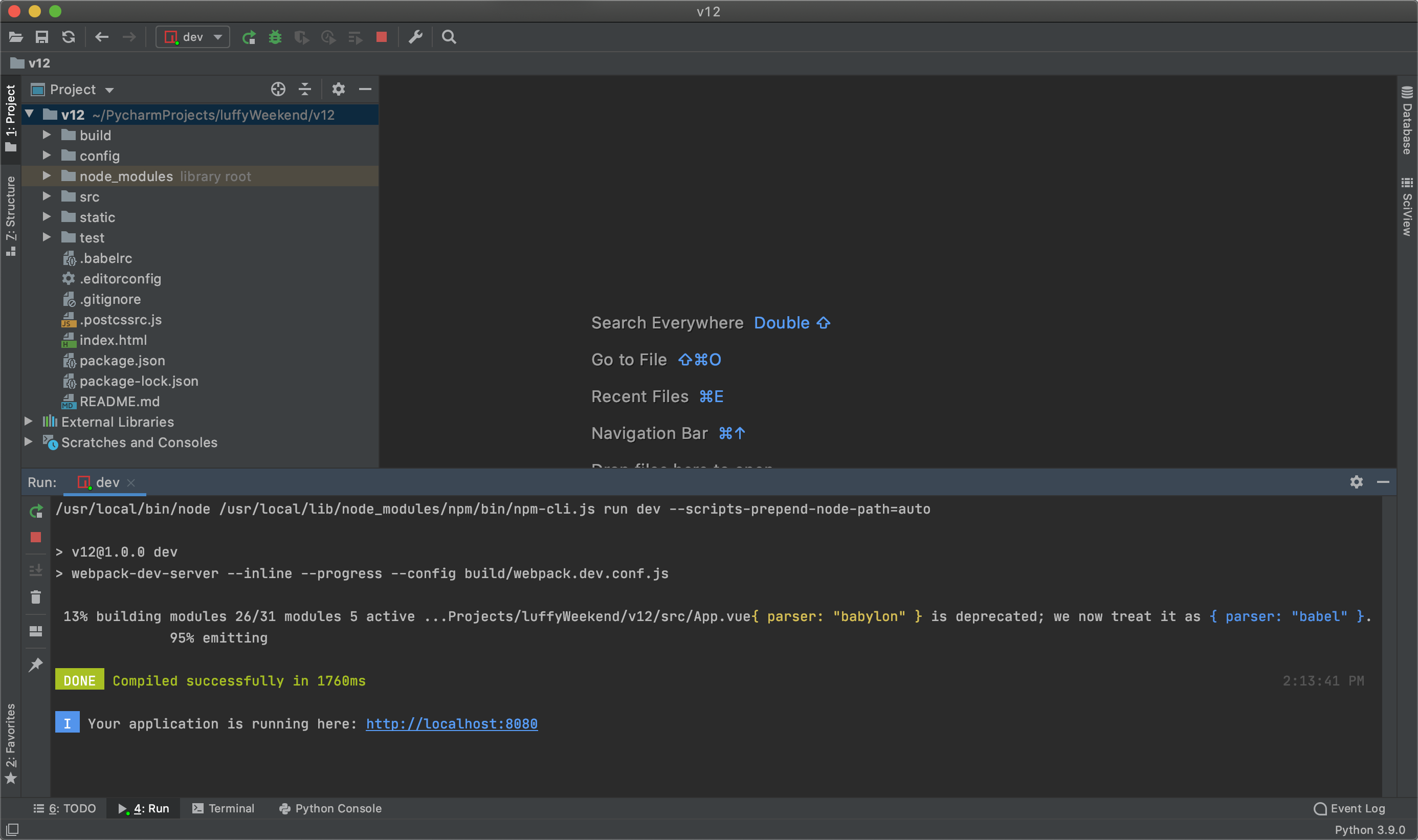The image size is (1418, 840).
Task: Stop dev with Run panel red square
Action: [36, 537]
